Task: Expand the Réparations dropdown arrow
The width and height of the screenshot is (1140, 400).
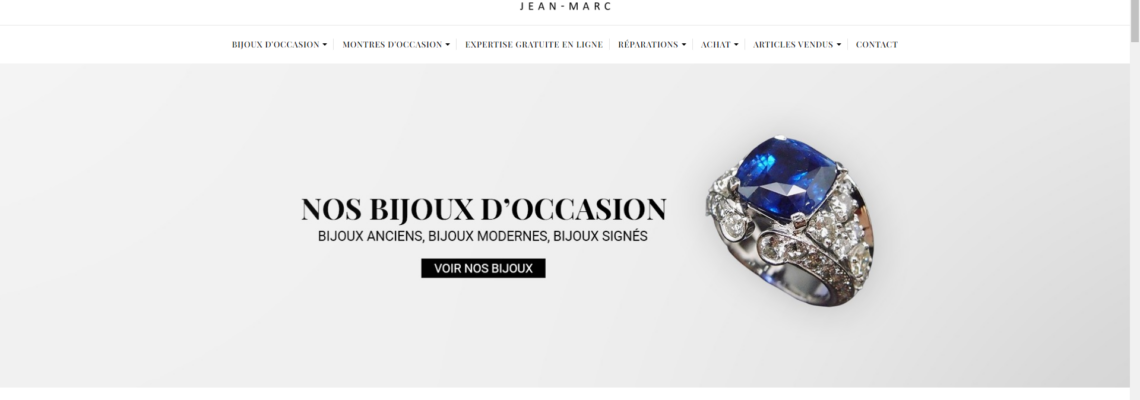Action: (683, 45)
